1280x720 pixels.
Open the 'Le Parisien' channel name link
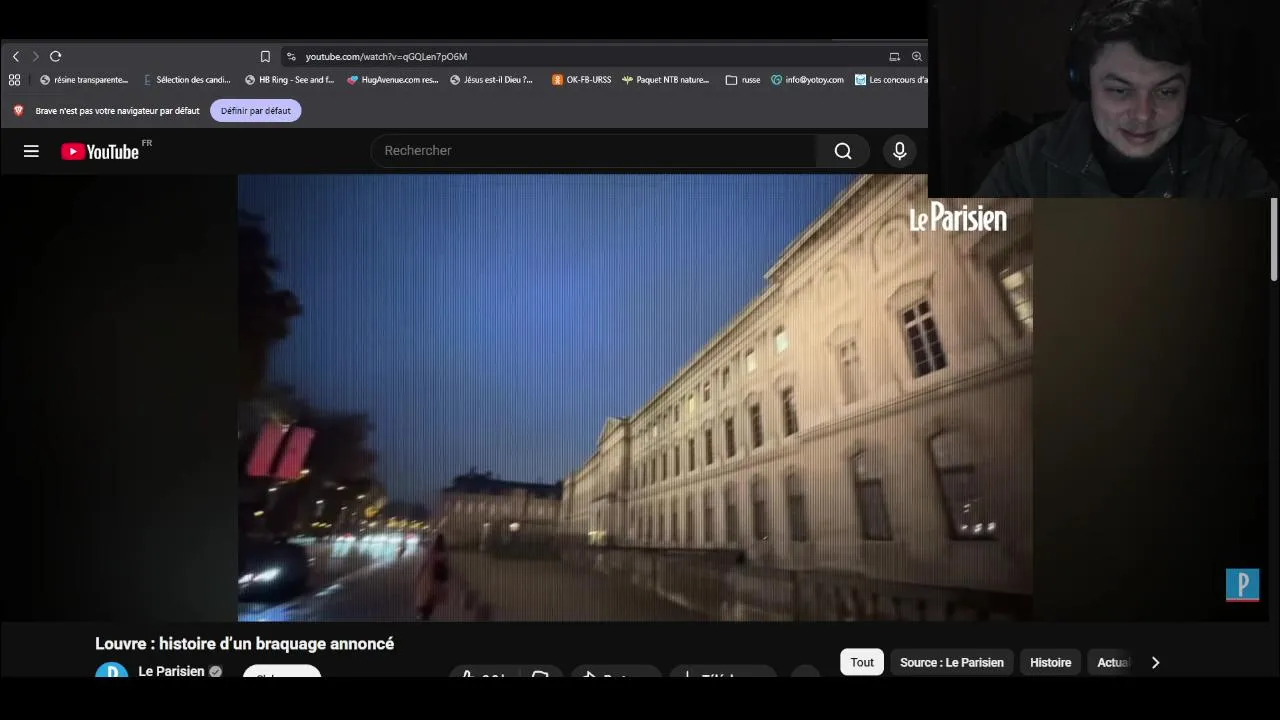tap(171, 671)
